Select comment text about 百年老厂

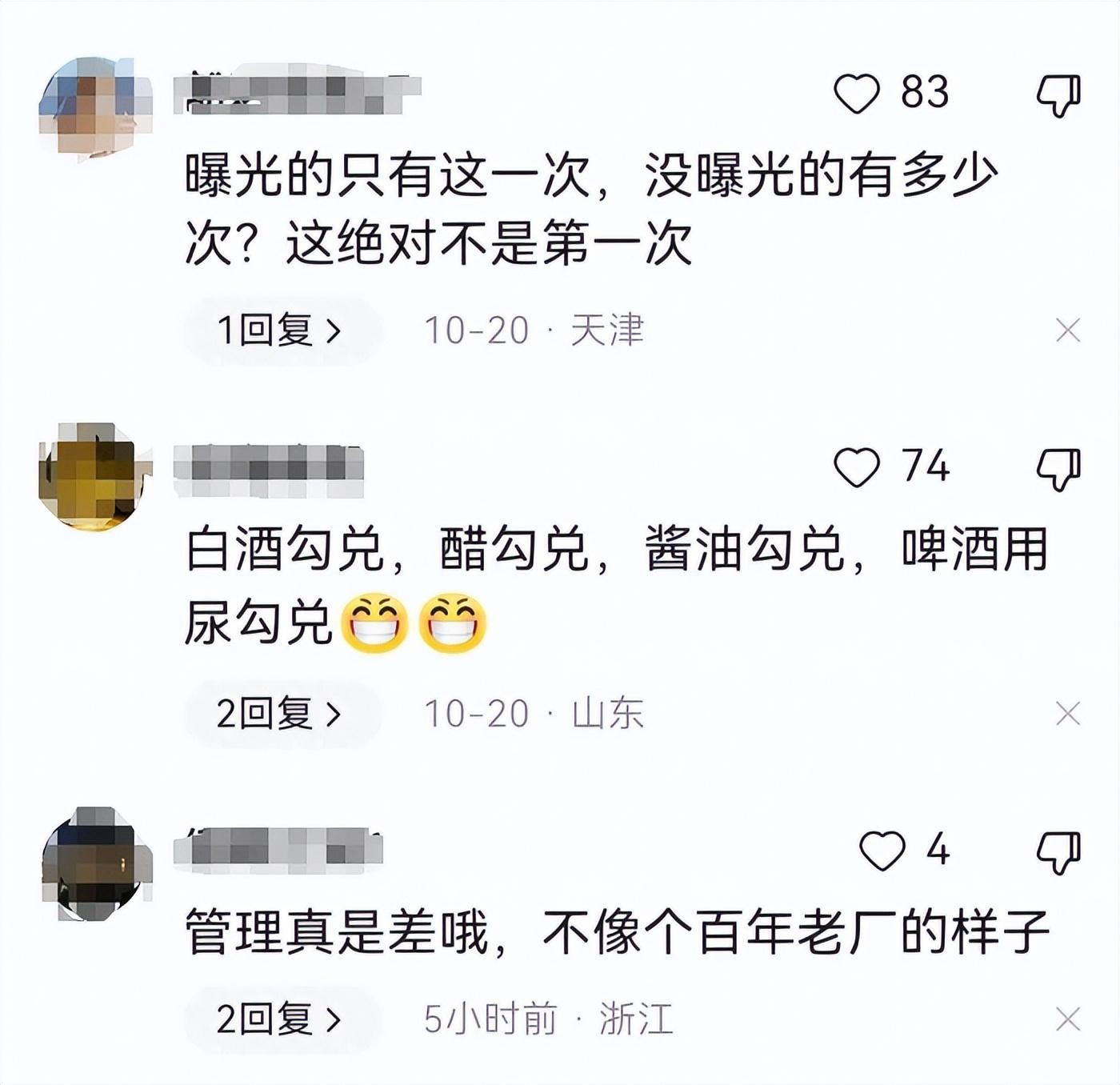tap(616, 932)
